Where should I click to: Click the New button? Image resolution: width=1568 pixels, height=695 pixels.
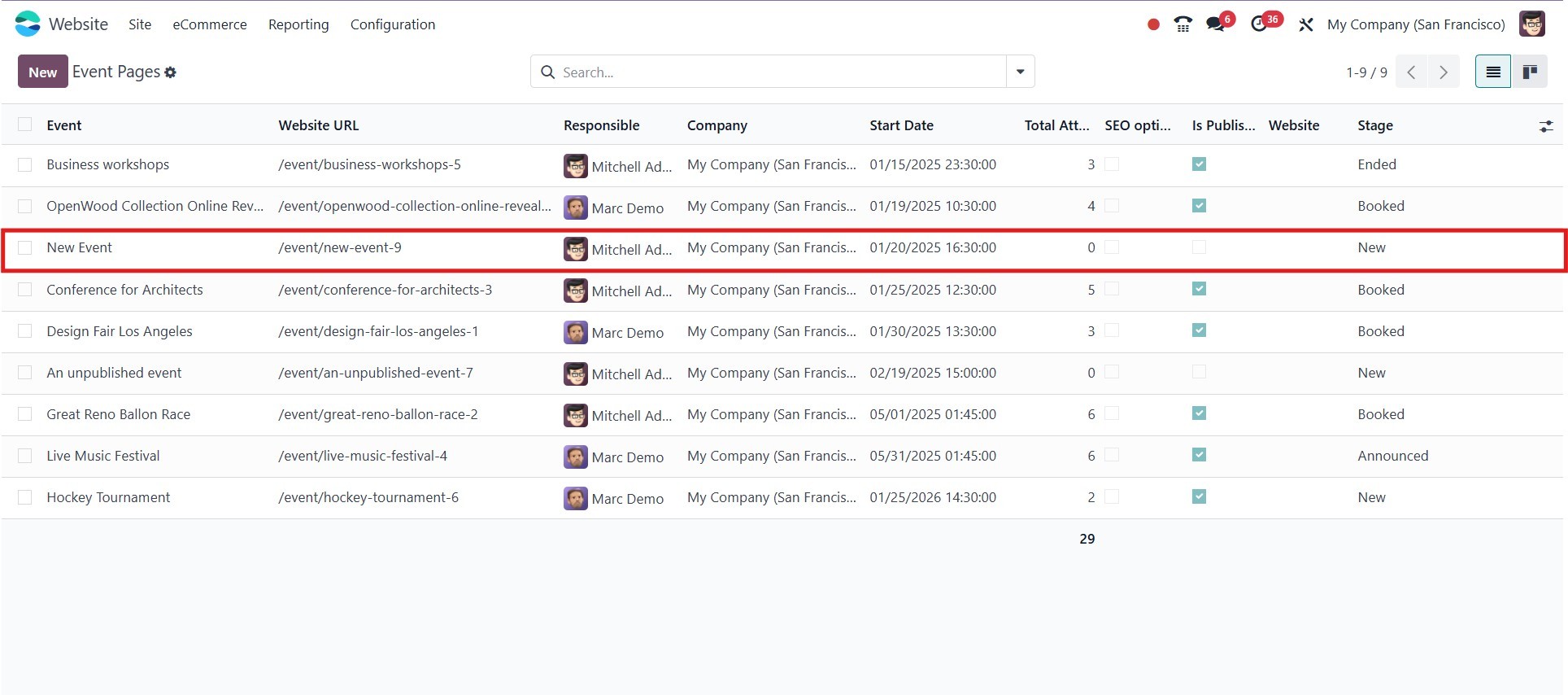pos(42,72)
